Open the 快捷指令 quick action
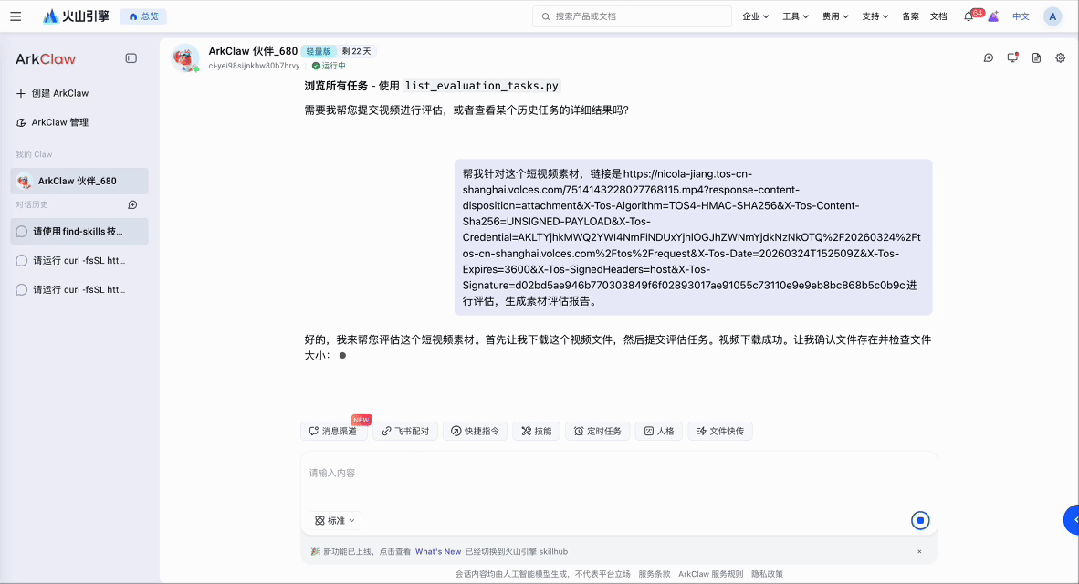Viewport: 1079px width, 584px height. [475, 431]
